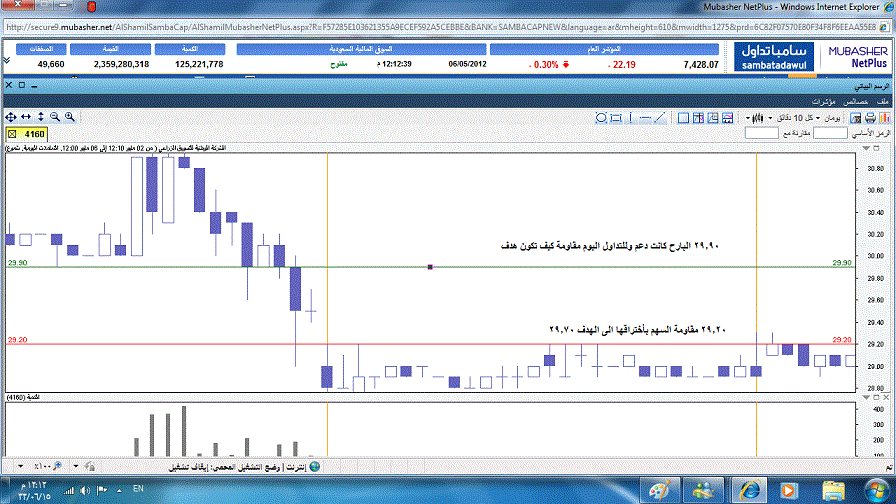896x504 pixels.
Task: Click the 4160 symbol tag
Action: point(26,134)
